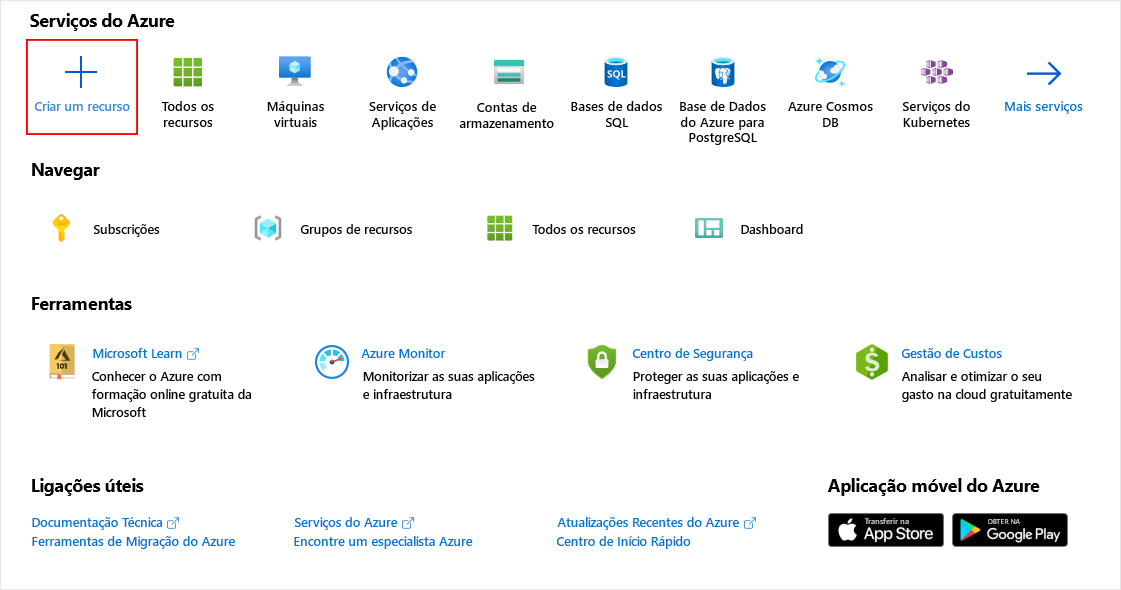Image resolution: width=1121 pixels, height=590 pixels.
Task: Open the Documentação Técnica link
Action: point(97,523)
